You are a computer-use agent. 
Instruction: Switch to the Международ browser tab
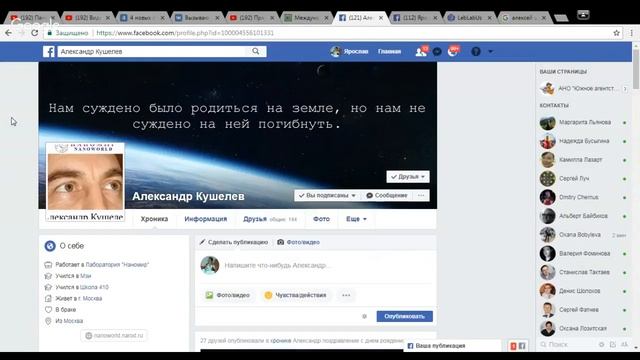click(307, 18)
